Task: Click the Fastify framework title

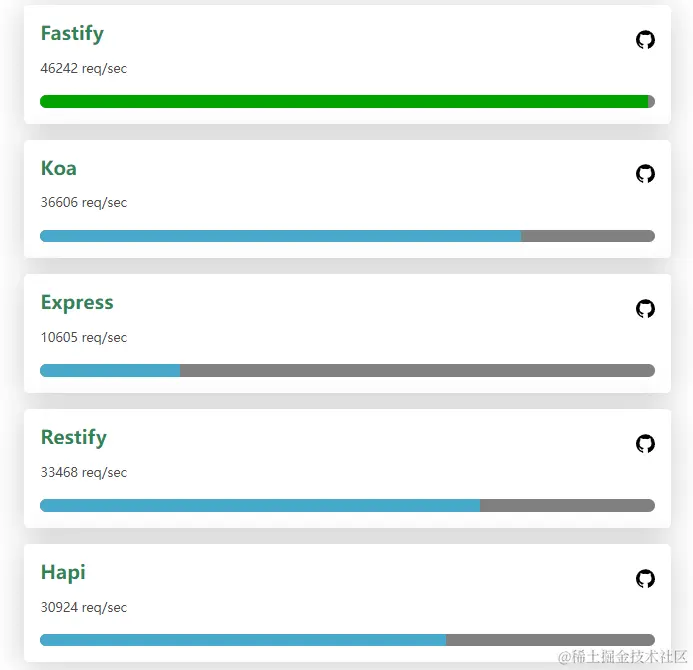Action: tap(72, 34)
